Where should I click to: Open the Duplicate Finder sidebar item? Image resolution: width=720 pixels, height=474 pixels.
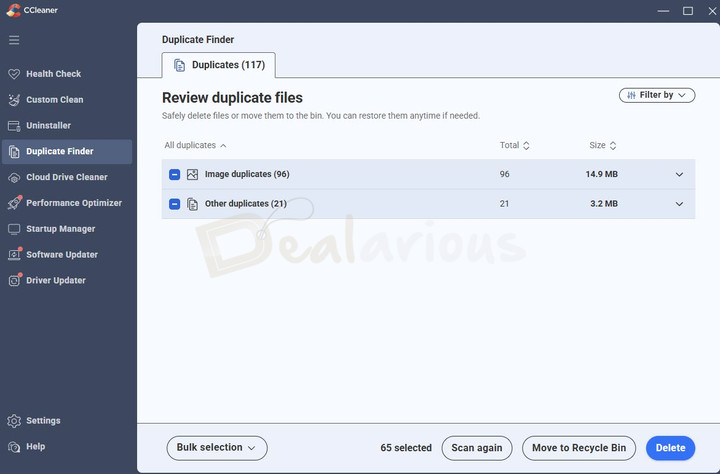click(x=67, y=152)
